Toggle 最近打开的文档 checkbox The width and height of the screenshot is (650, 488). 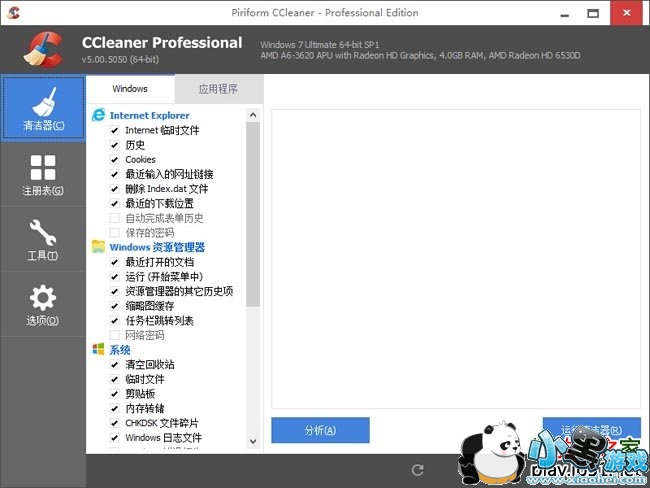(114, 262)
